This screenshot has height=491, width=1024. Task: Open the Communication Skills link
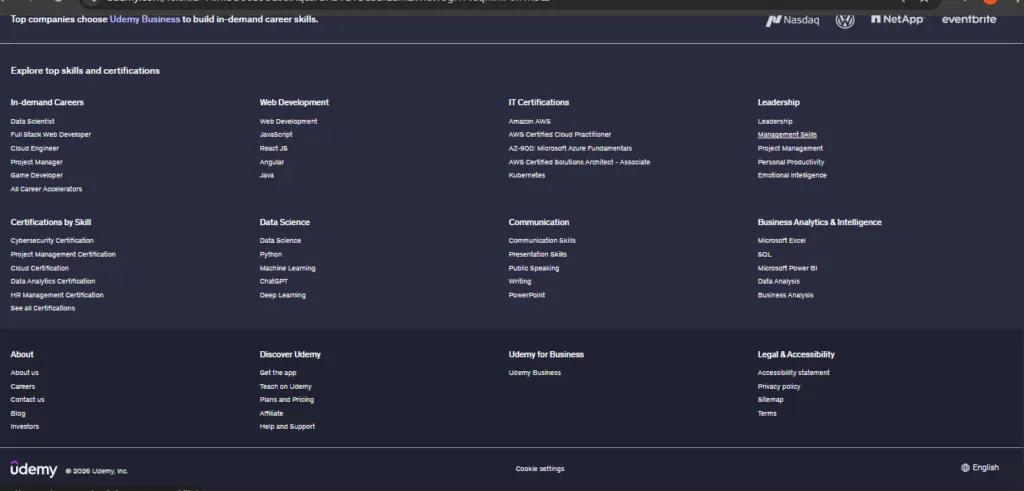click(542, 241)
